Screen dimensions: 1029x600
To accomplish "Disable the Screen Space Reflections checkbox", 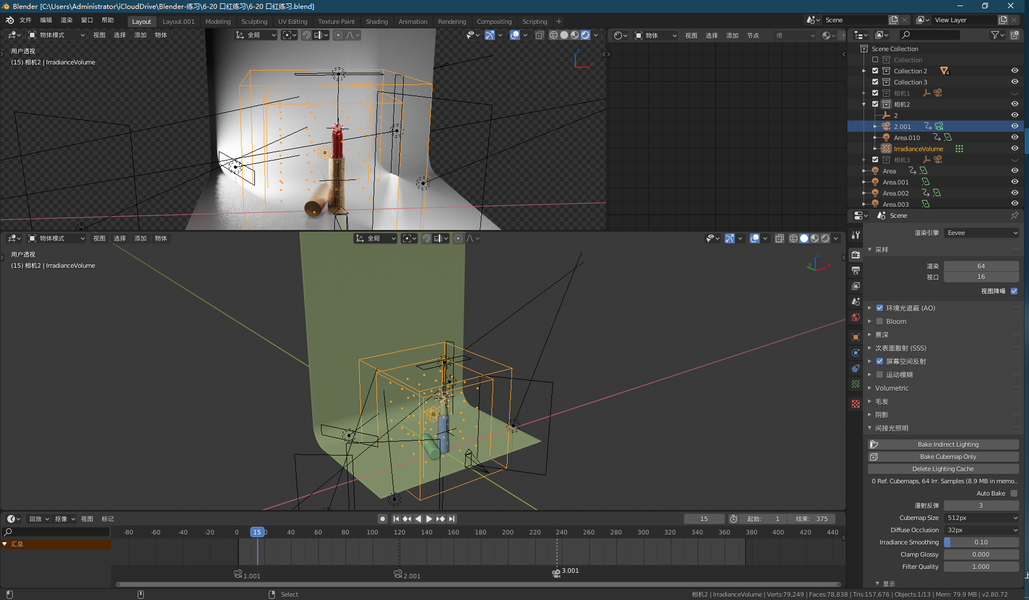I will (x=879, y=361).
